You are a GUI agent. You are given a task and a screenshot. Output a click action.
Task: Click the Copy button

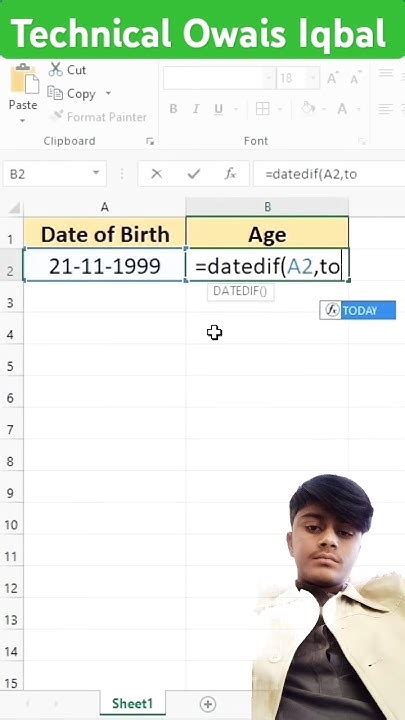73,94
